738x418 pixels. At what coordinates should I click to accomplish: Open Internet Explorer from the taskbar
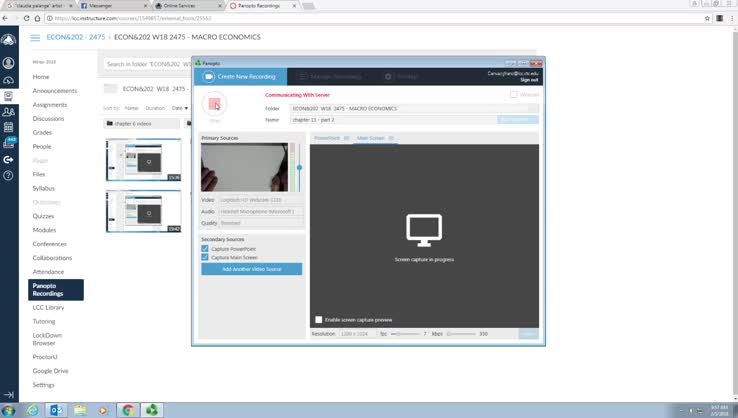pyautogui.click(x=32, y=410)
